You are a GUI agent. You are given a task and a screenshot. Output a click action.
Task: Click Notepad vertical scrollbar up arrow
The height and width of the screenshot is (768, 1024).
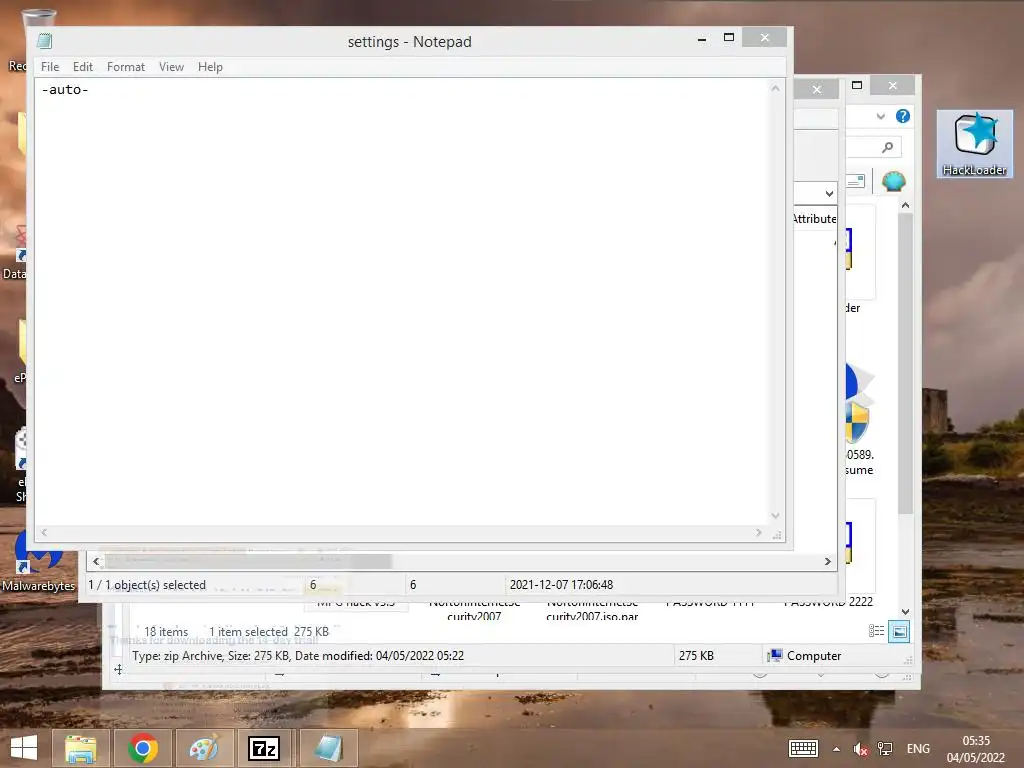point(775,88)
